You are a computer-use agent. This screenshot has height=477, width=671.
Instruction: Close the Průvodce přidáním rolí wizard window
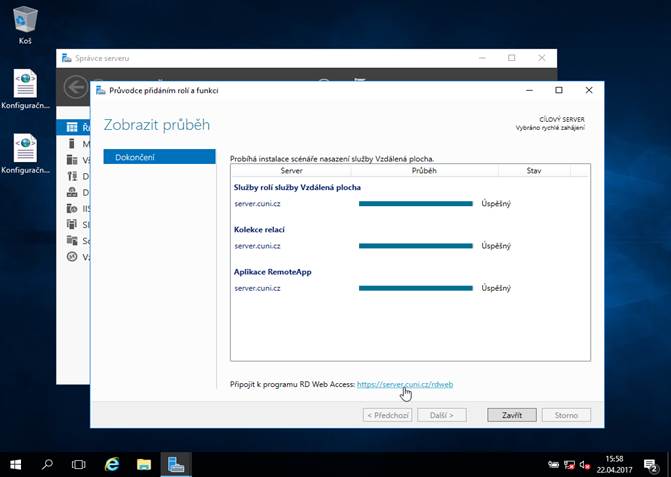(589, 90)
